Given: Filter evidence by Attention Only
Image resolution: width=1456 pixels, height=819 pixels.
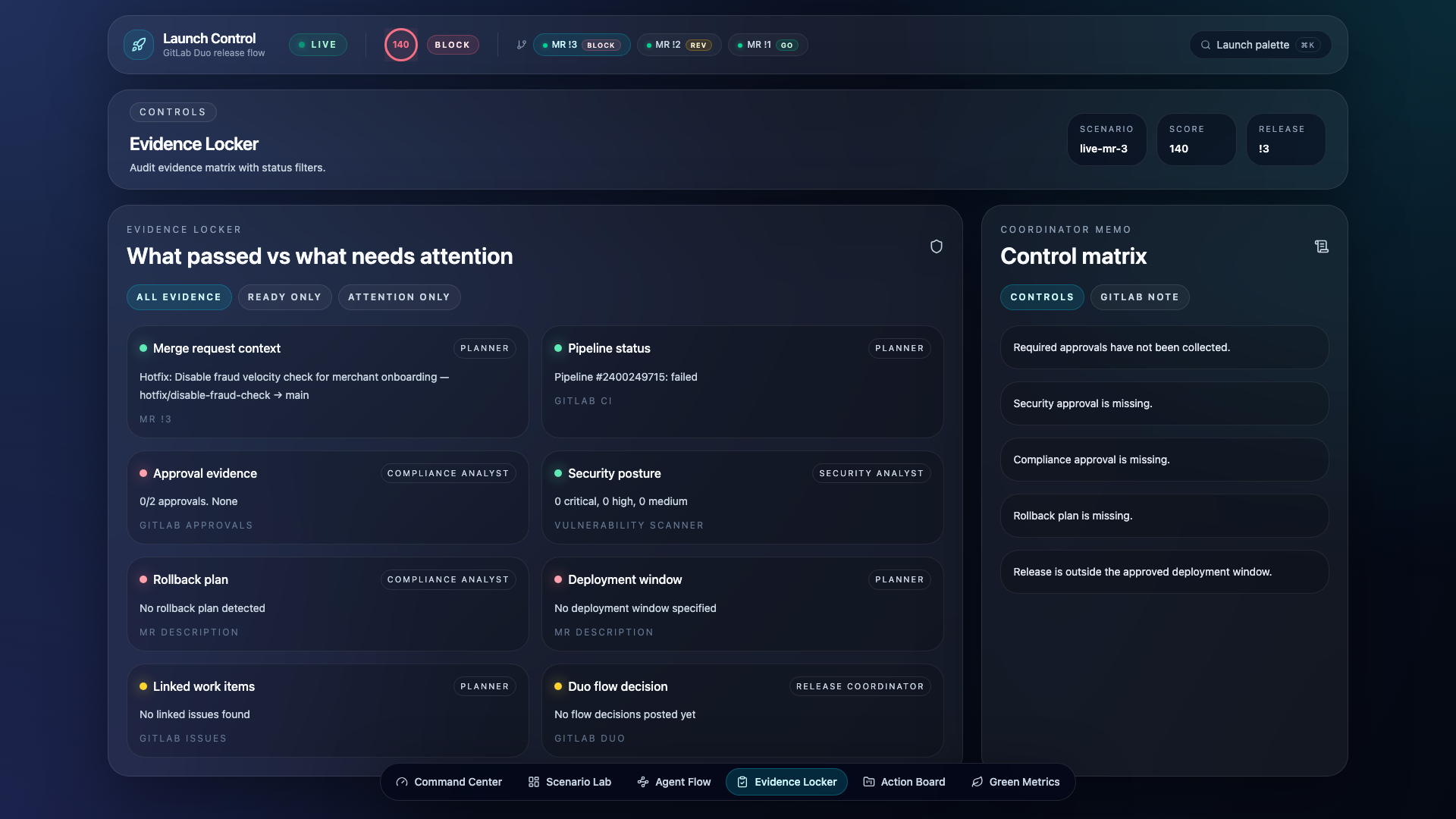Looking at the screenshot, I should tap(399, 297).
